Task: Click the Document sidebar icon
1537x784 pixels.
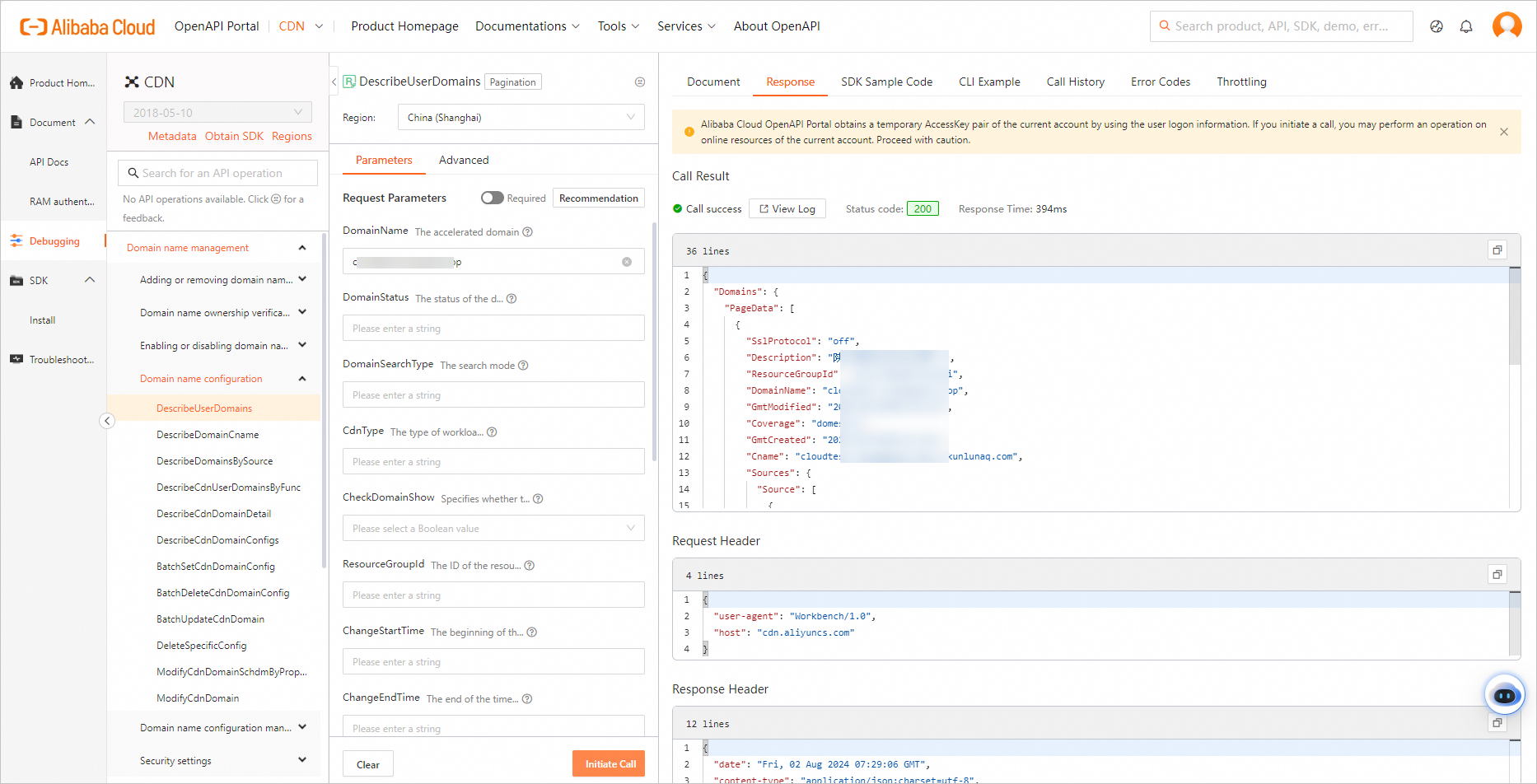Action: coord(16,122)
